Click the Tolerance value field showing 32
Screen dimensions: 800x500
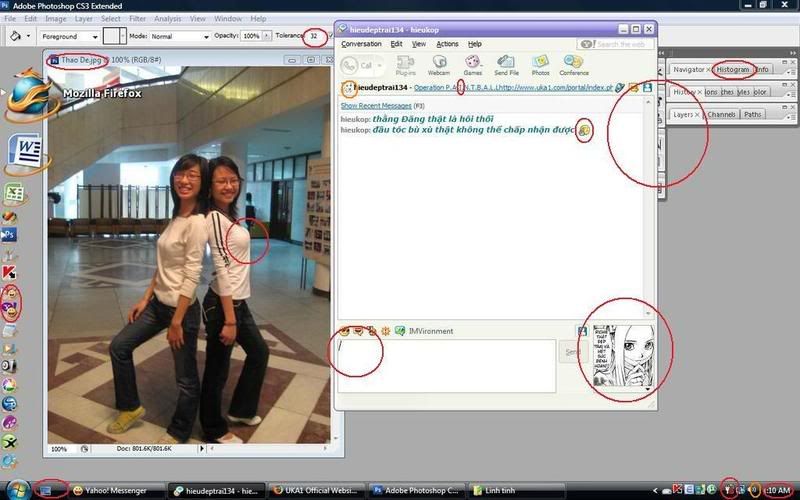[315, 36]
